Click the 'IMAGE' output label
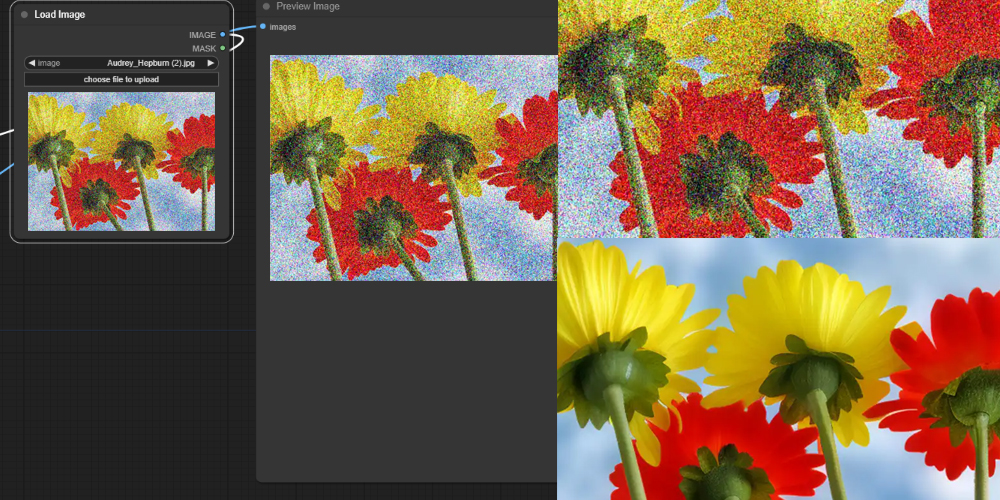The image size is (1000, 500). (202, 35)
